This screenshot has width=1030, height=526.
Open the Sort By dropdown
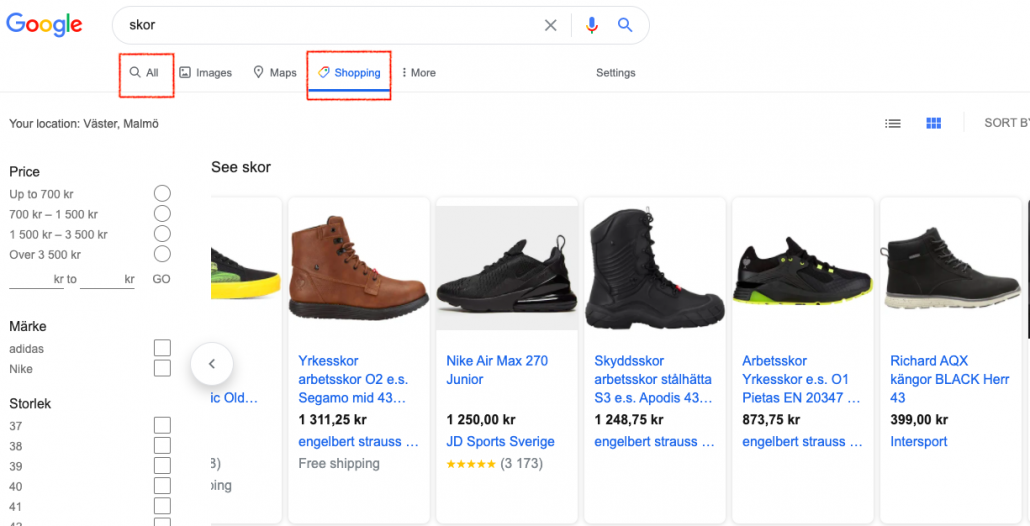click(1006, 123)
